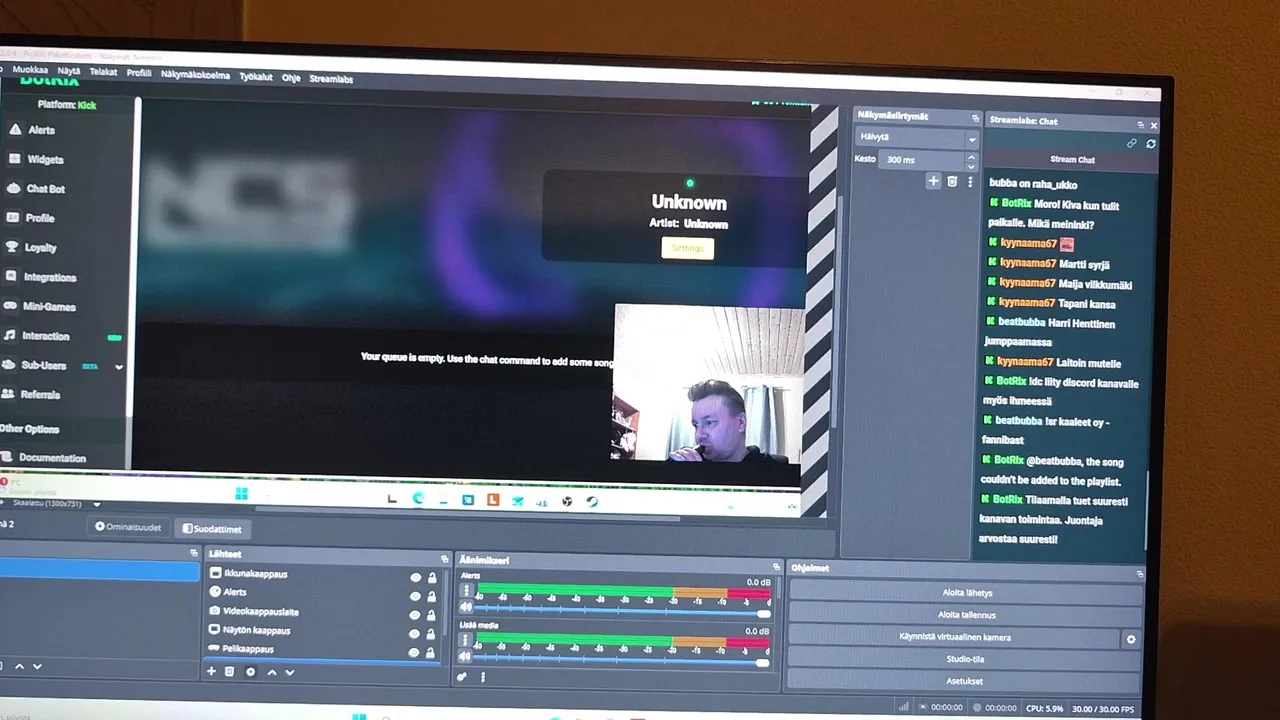Screen dimensions: 1280x720
Task: Lock the Ikkunakaappaus source
Action: pos(432,578)
